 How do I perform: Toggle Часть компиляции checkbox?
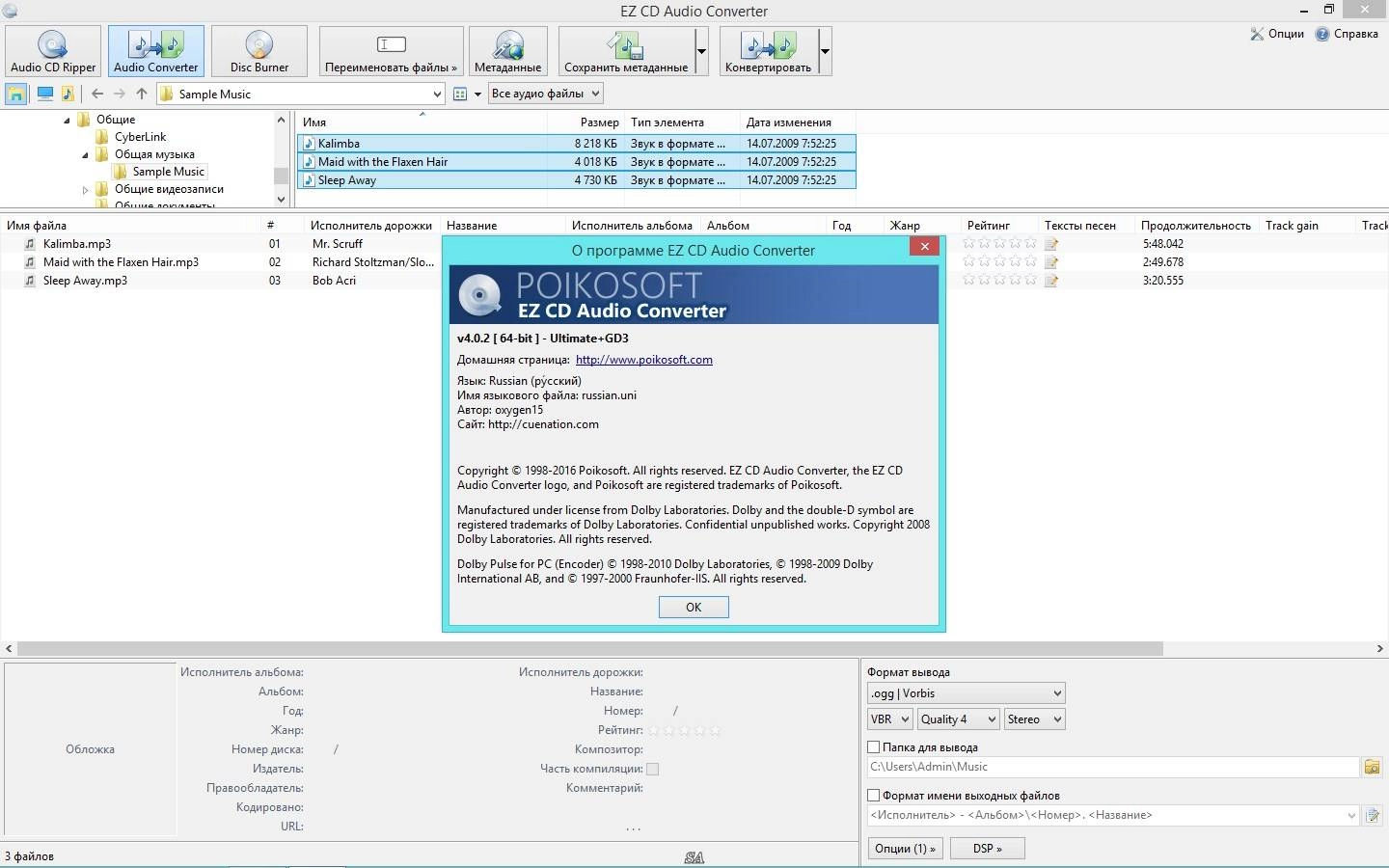click(x=653, y=769)
